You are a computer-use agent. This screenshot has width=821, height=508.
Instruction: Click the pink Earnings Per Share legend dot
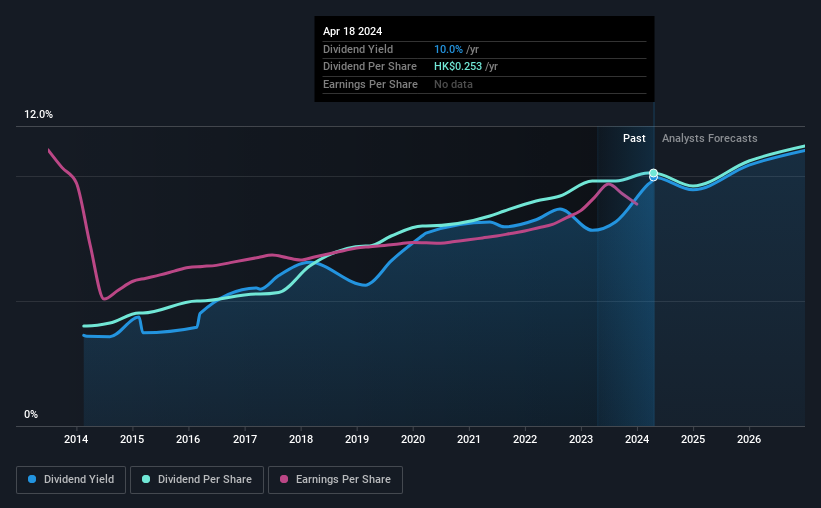(x=284, y=479)
